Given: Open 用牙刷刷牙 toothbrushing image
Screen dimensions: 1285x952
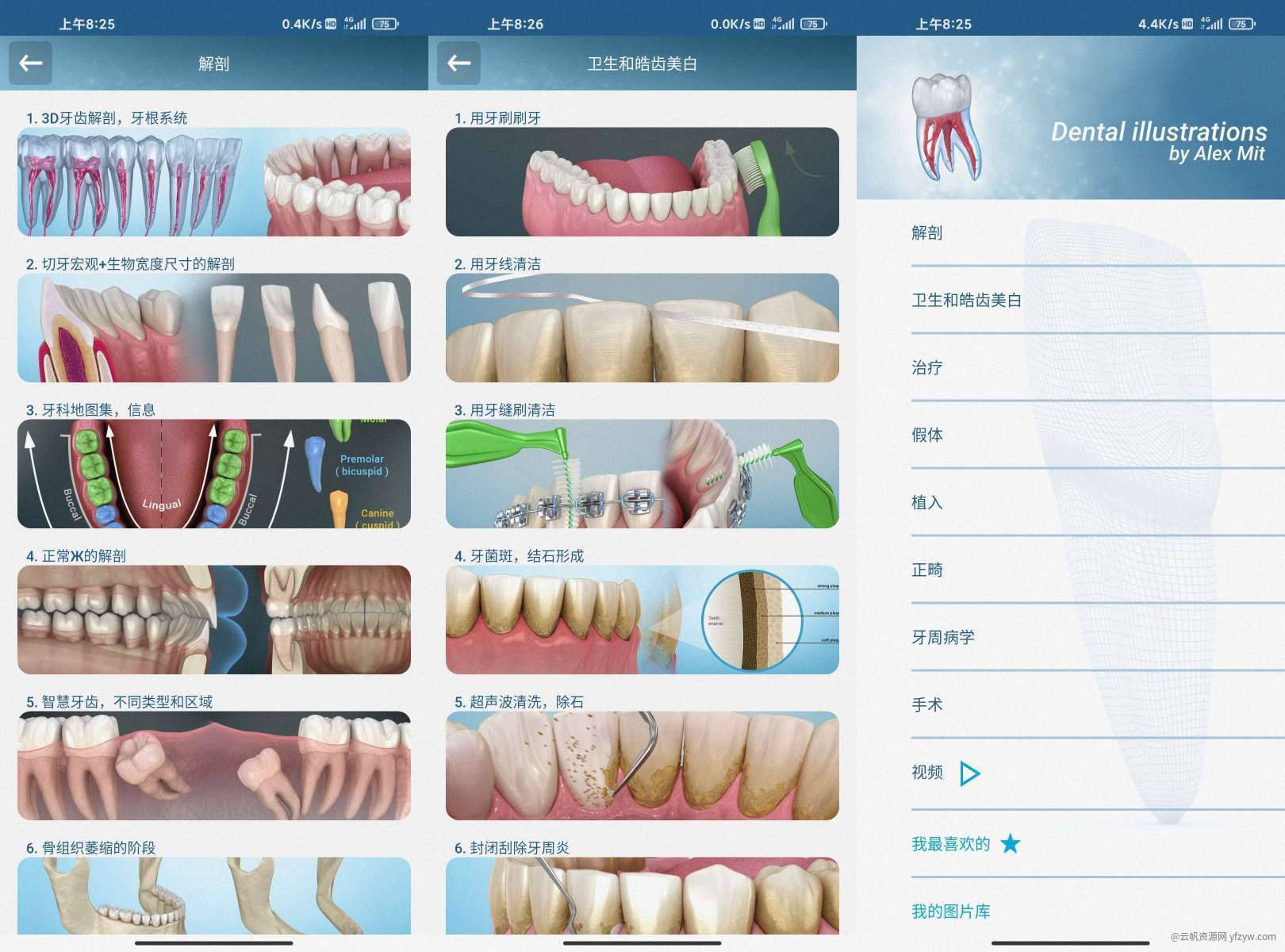Looking at the screenshot, I should tap(642, 182).
